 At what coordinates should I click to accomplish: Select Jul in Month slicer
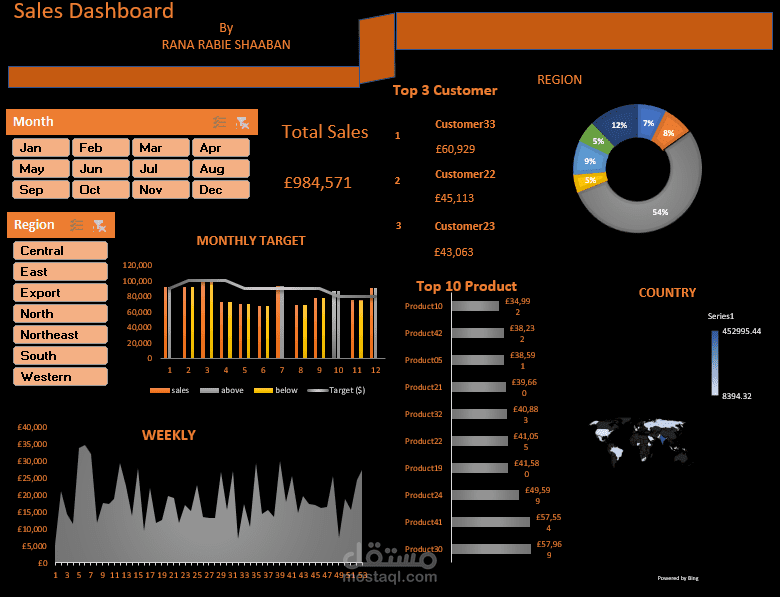[x=161, y=169]
